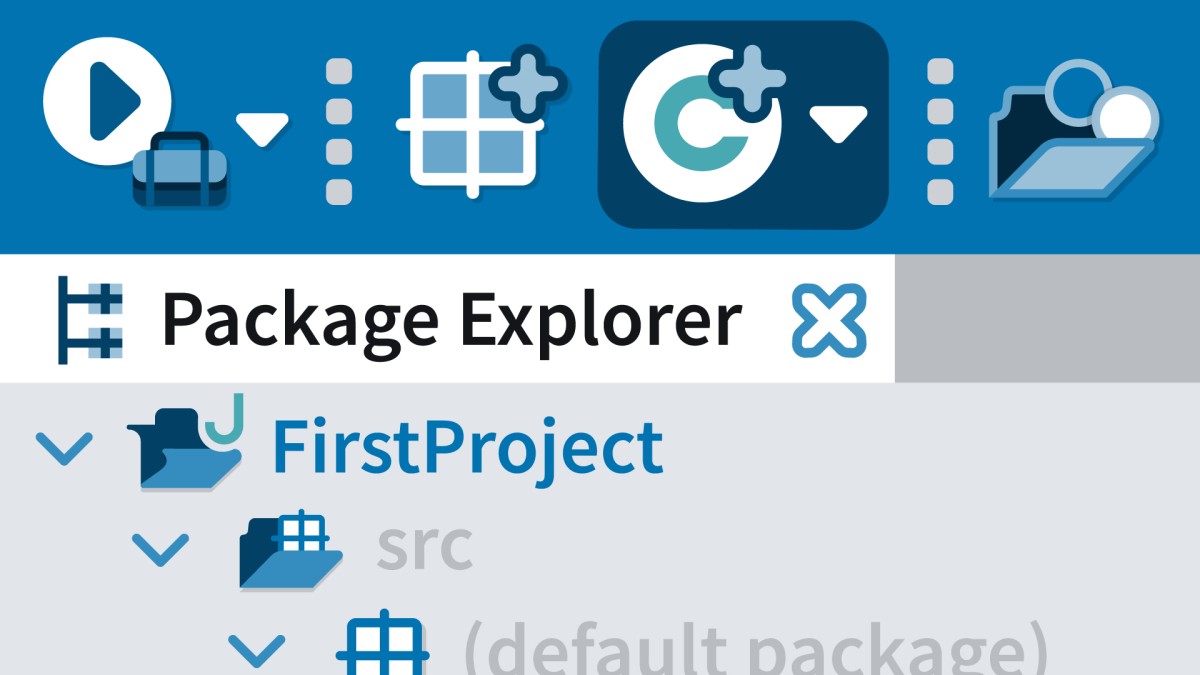Open the Run configurations dropdown arrow
Image resolution: width=1200 pixels, height=675 pixels.
[x=262, y=129]
